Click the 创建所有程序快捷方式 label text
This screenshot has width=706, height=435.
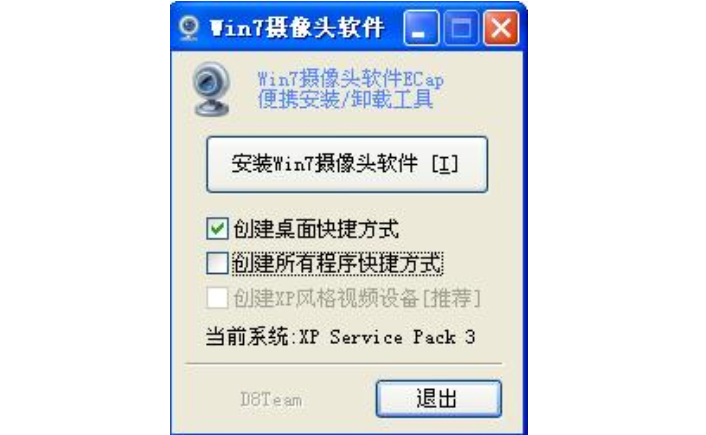point(337,263)
